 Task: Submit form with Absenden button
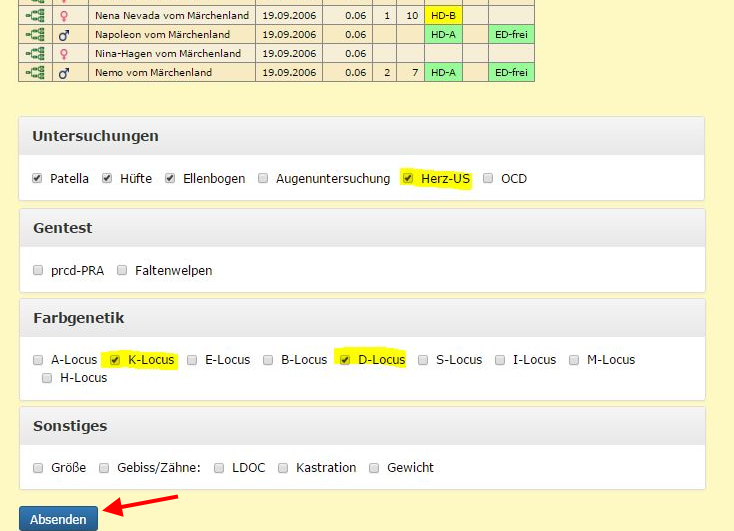[x=59, y=519]
